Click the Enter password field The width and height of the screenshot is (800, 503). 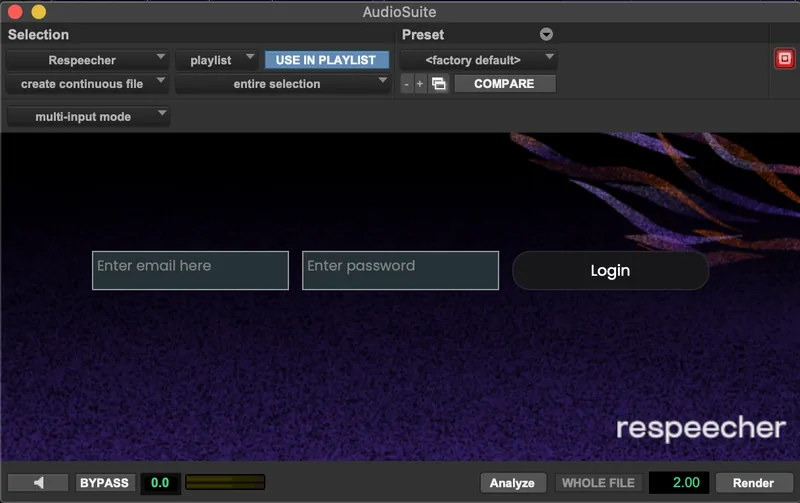(401, 270)
